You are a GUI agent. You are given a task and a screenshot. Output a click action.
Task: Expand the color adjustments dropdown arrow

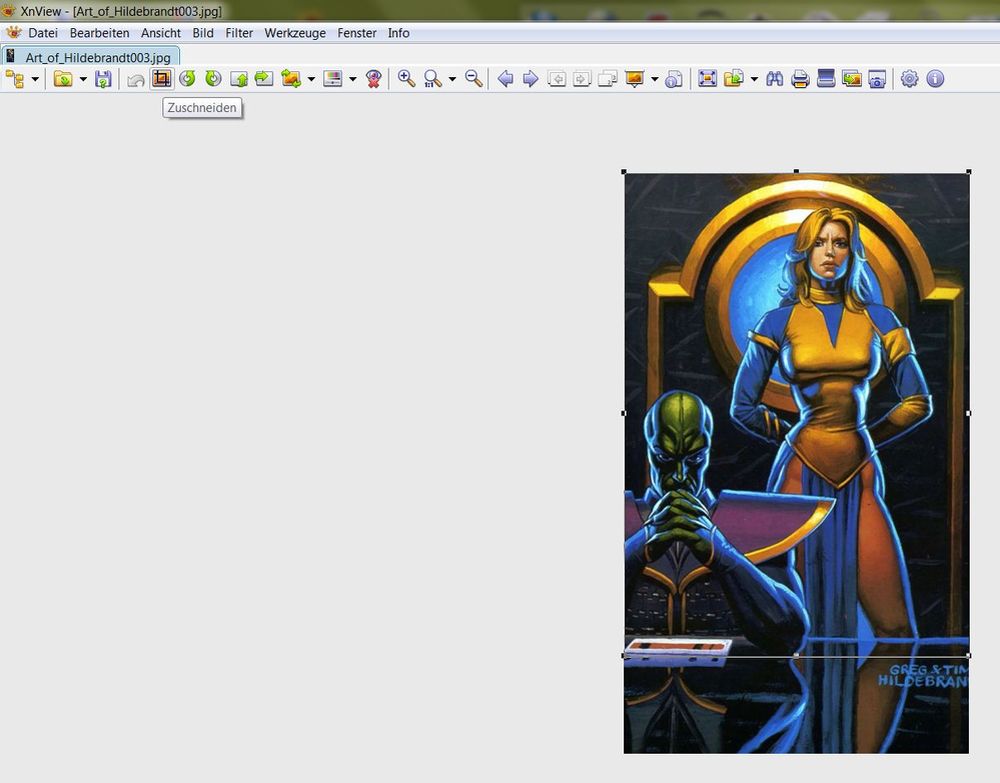click(x=353, y=79)
